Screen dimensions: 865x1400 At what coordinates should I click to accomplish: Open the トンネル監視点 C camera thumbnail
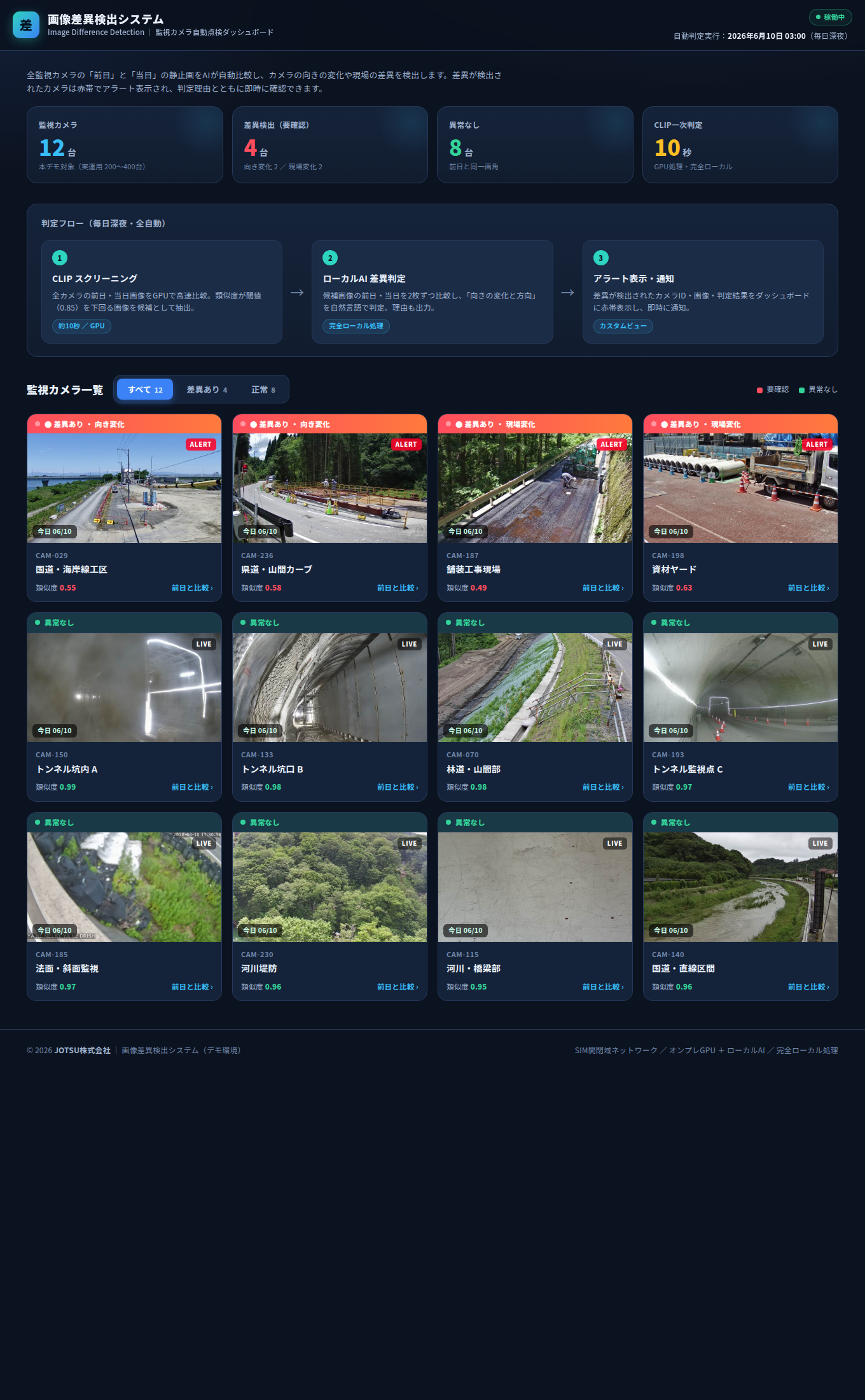[x=740, y=687]
